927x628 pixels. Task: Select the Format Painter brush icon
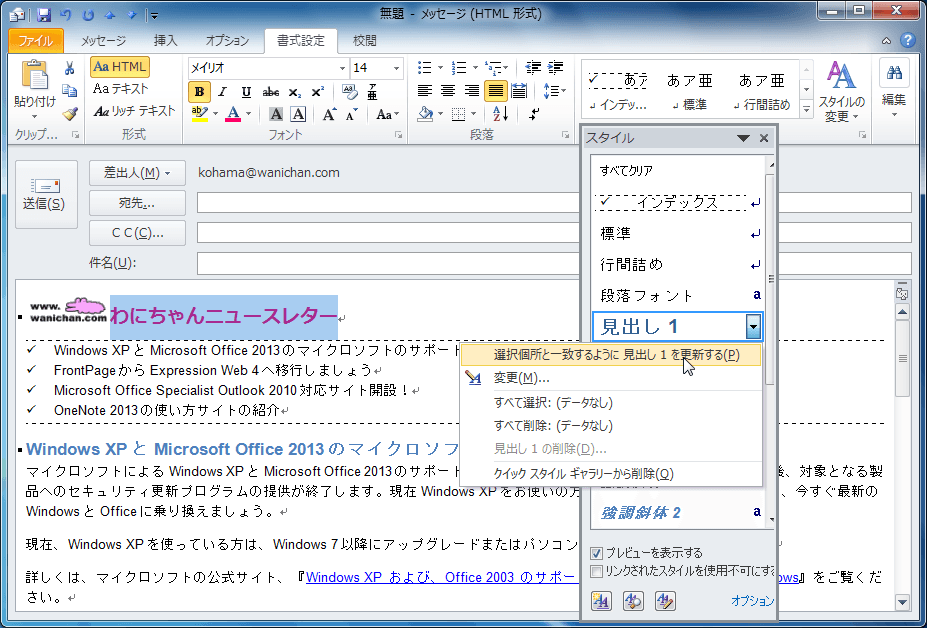coord(69,112)
